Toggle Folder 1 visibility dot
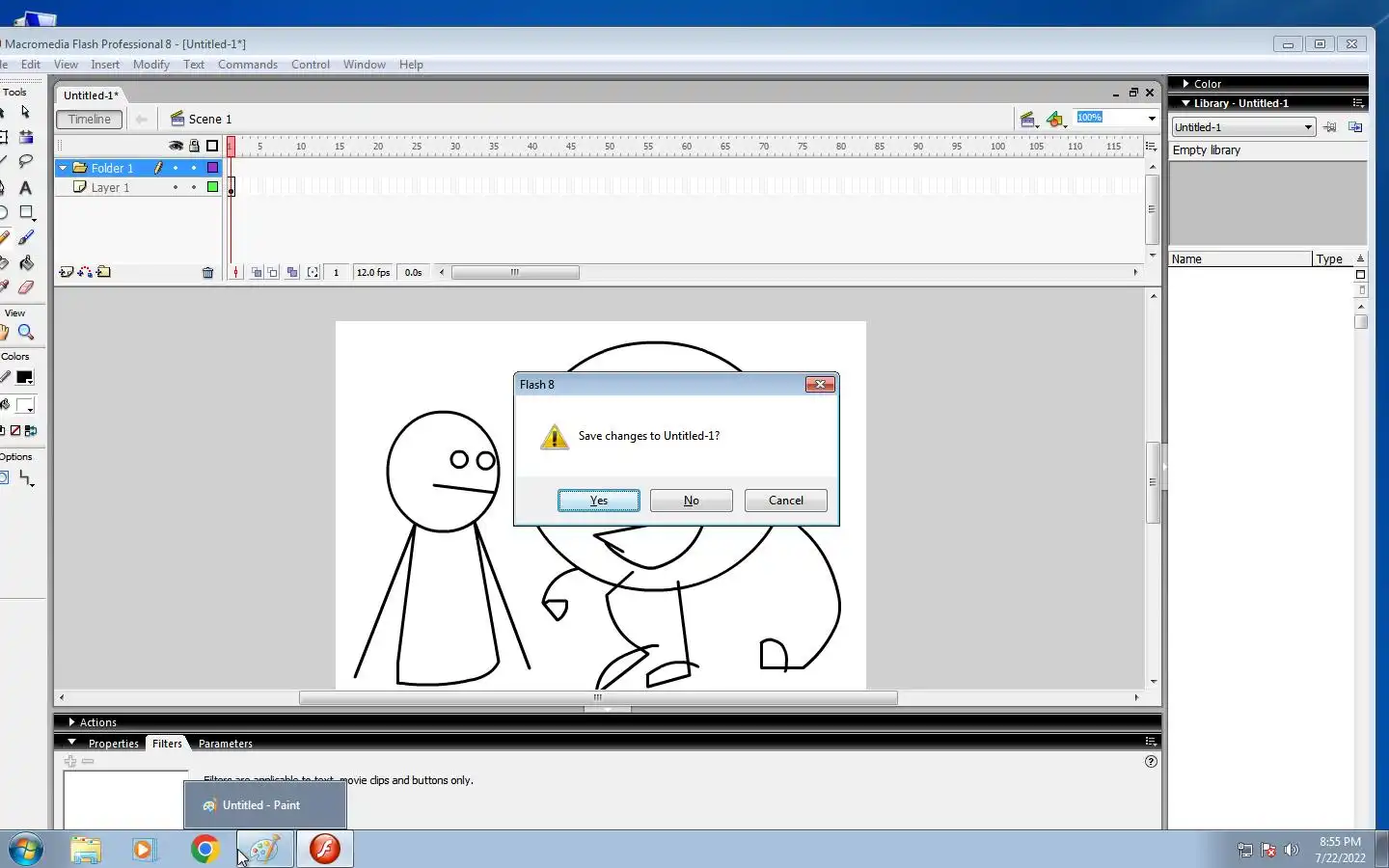 [x=176, y=168]
